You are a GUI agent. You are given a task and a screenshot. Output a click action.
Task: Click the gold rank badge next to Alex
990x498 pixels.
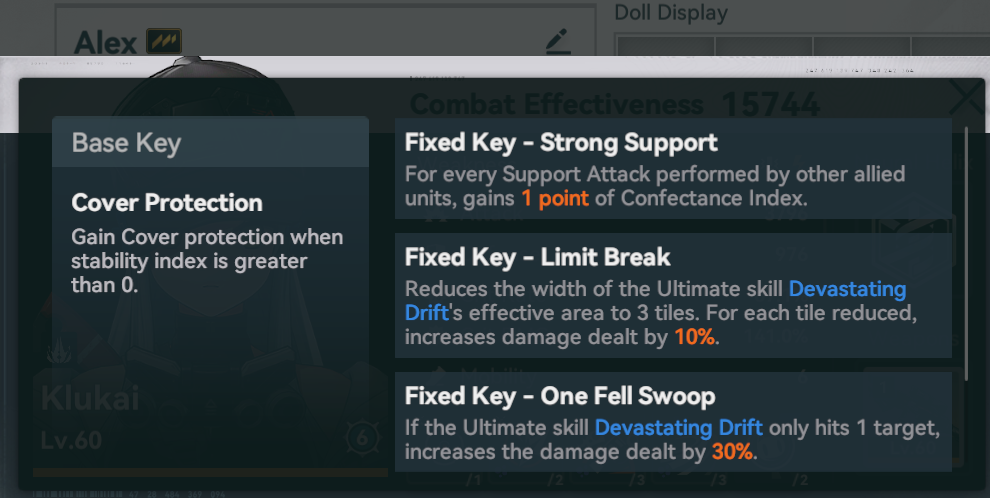pos(164,42)
